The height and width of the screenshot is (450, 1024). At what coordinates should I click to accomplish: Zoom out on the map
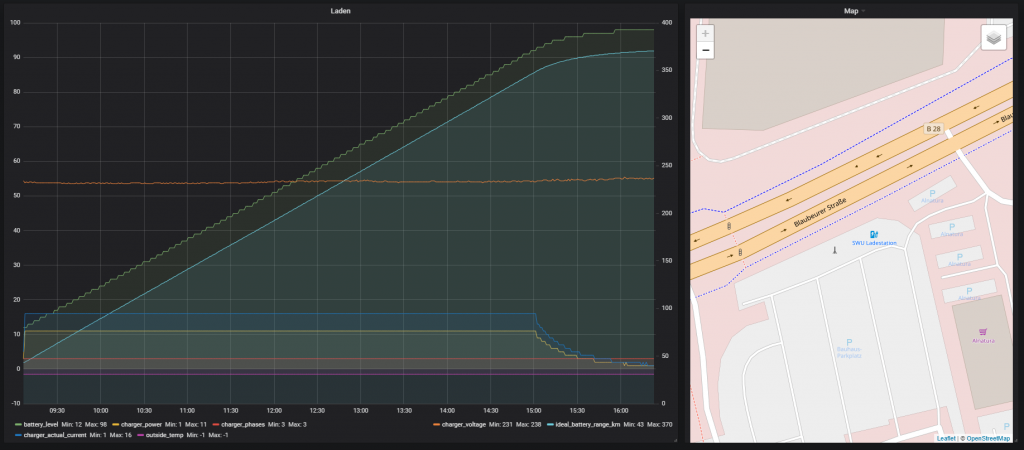pyautogui.click(x=705, y=50)
